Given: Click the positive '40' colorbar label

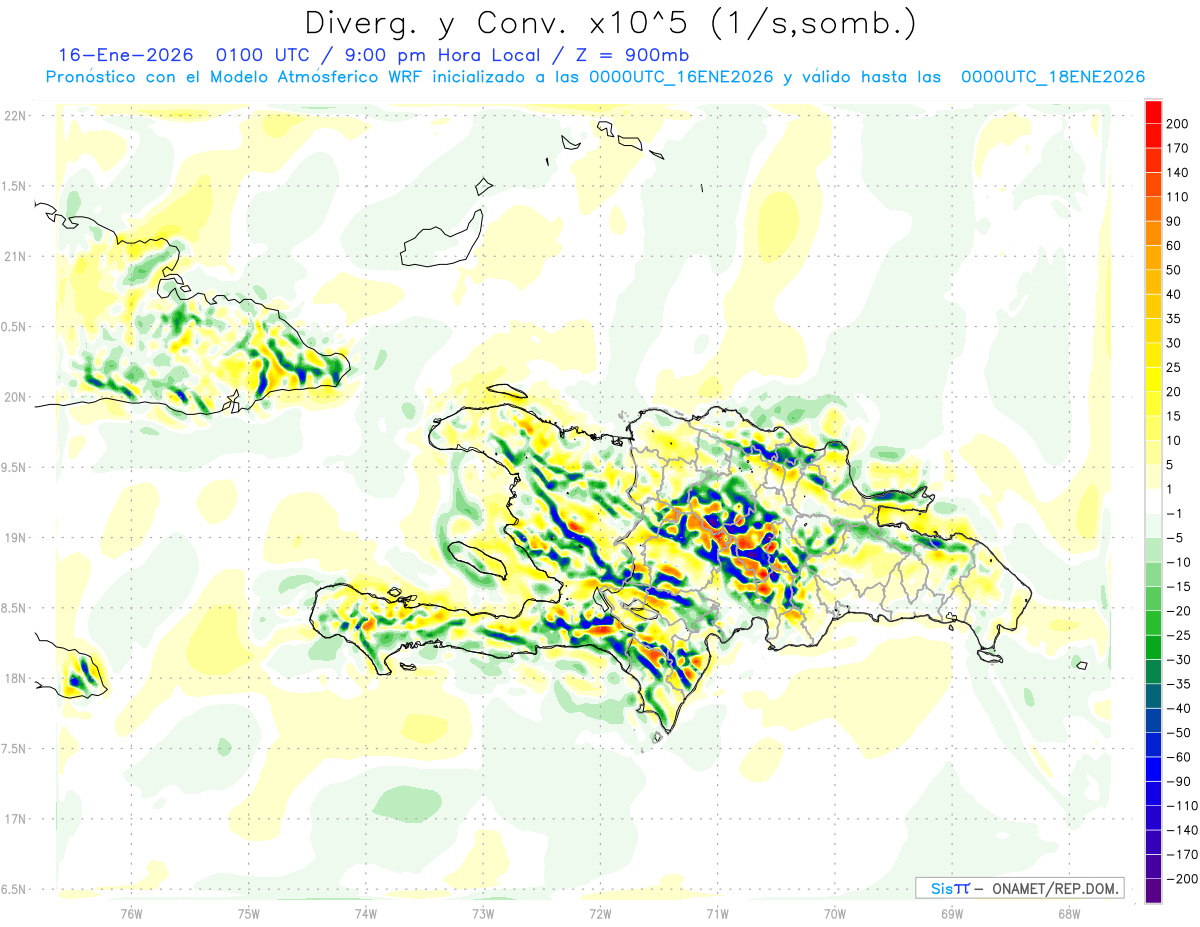Looking at the screenshot, I should click(x=1174, y=294).
